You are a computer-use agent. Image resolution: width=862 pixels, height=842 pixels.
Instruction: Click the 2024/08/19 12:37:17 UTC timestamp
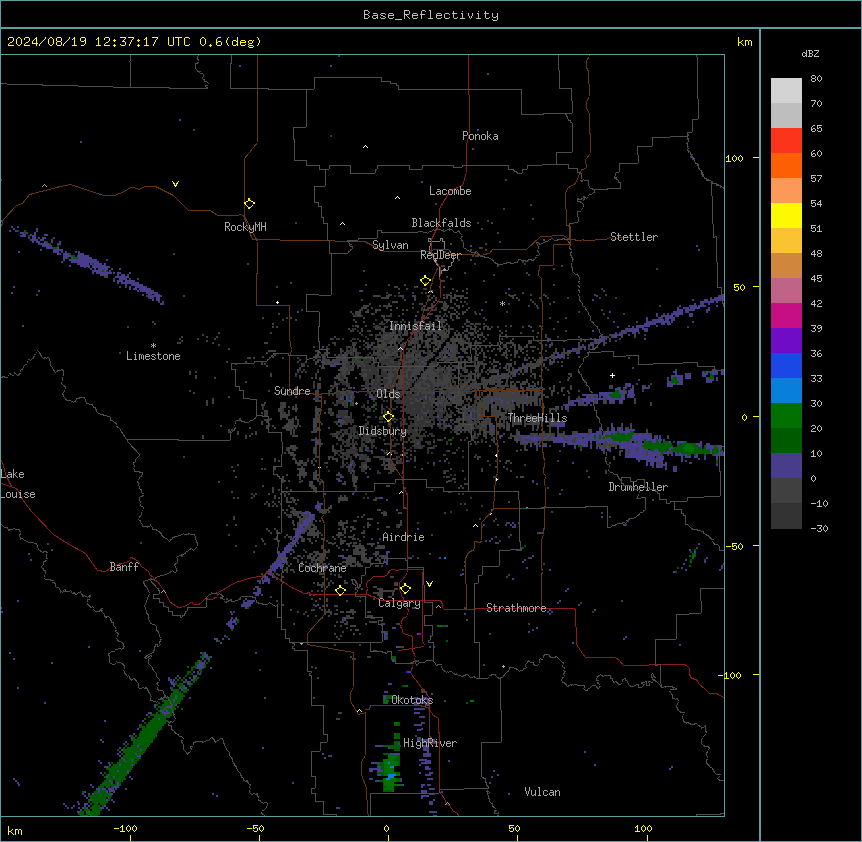[x=99, y=42]
